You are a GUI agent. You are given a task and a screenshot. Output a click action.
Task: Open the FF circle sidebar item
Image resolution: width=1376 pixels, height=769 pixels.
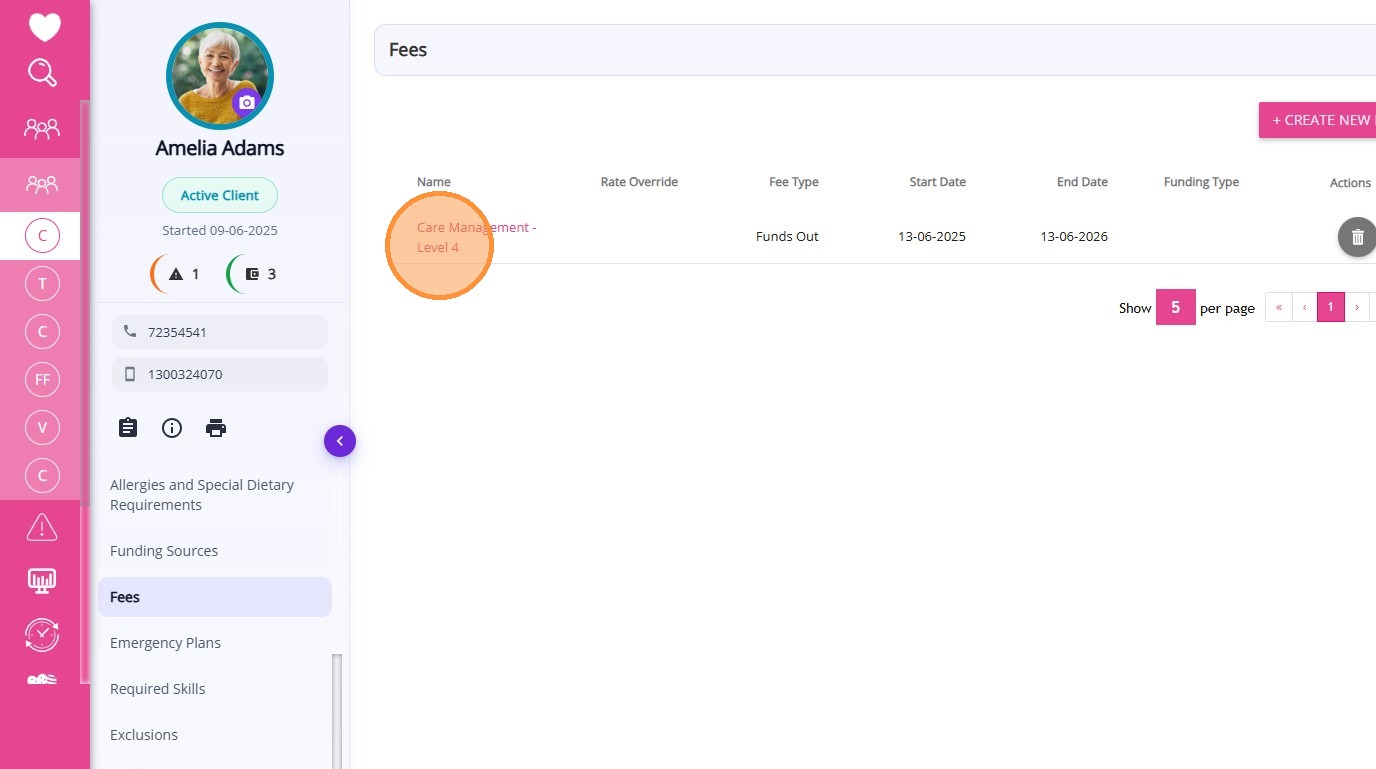click(42, 380)
